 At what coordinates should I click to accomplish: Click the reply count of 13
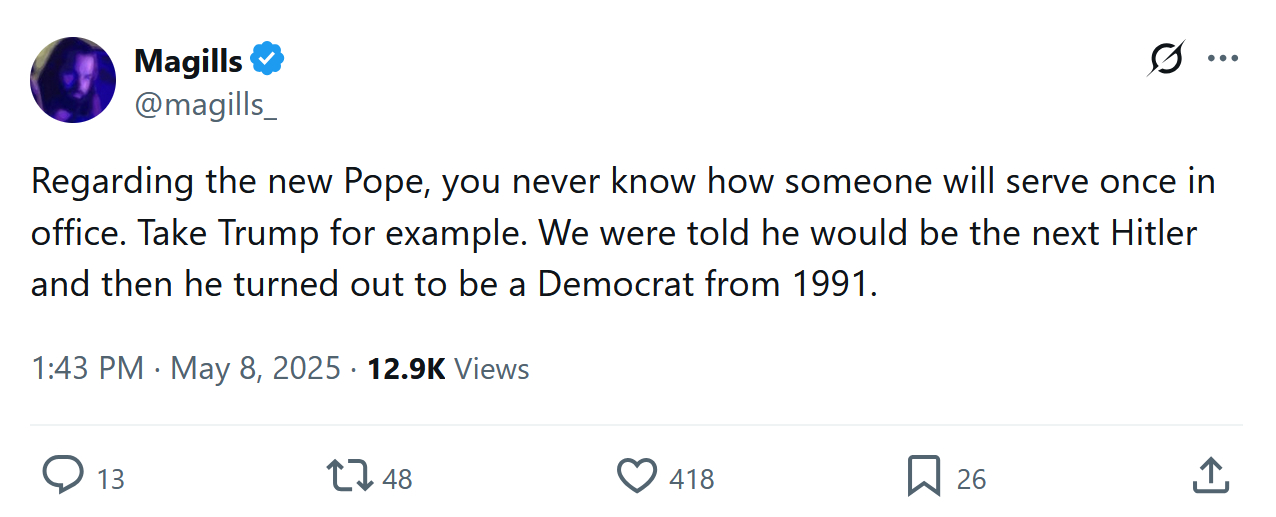pos(111,479)
